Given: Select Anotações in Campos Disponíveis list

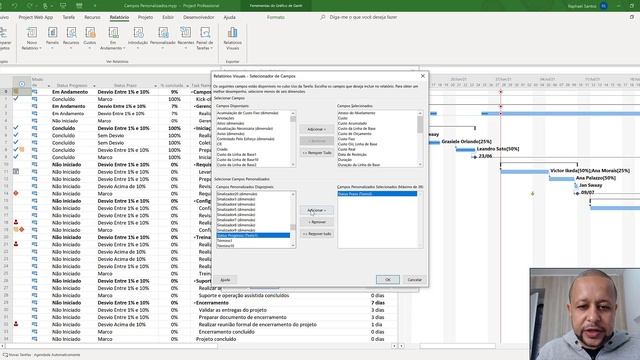Looking at the screenshot, I should [226, 118].
